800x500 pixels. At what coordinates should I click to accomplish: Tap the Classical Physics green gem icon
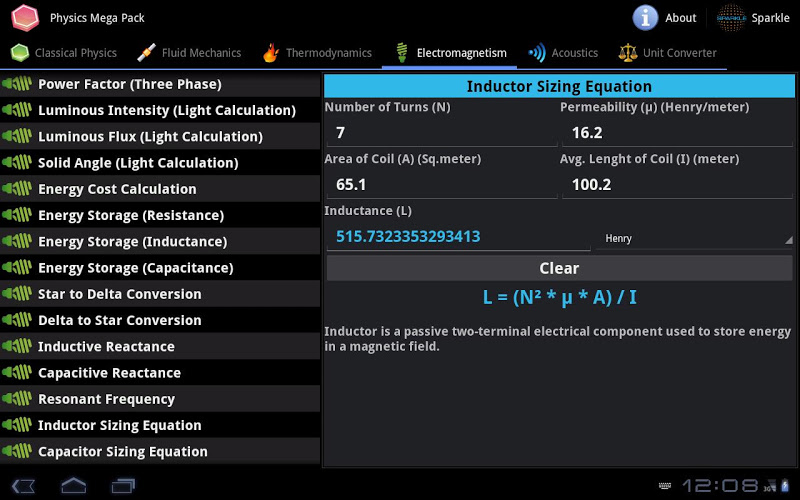click(20, 53)
